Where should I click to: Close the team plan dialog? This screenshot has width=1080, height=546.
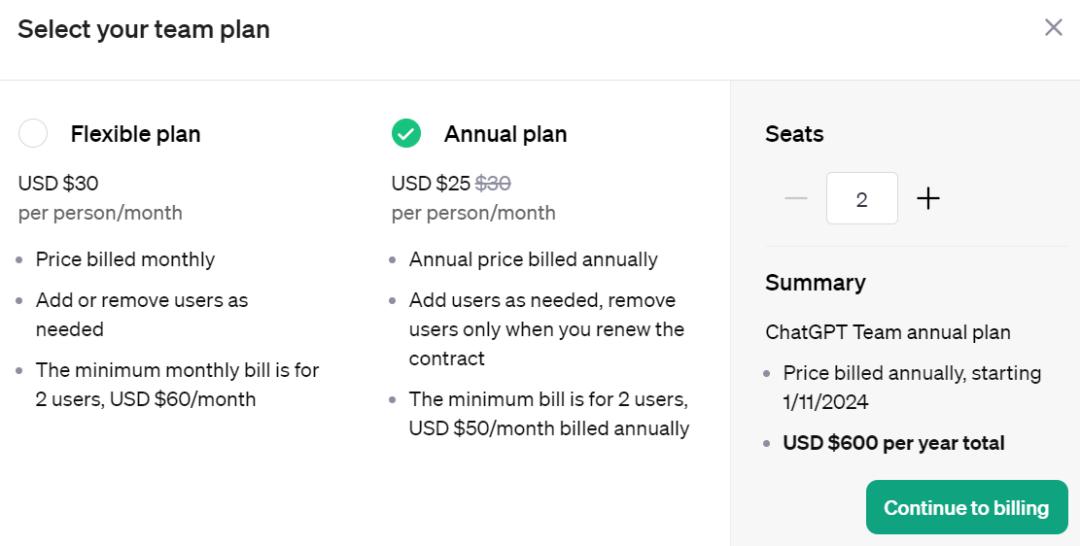[1053, 28]
